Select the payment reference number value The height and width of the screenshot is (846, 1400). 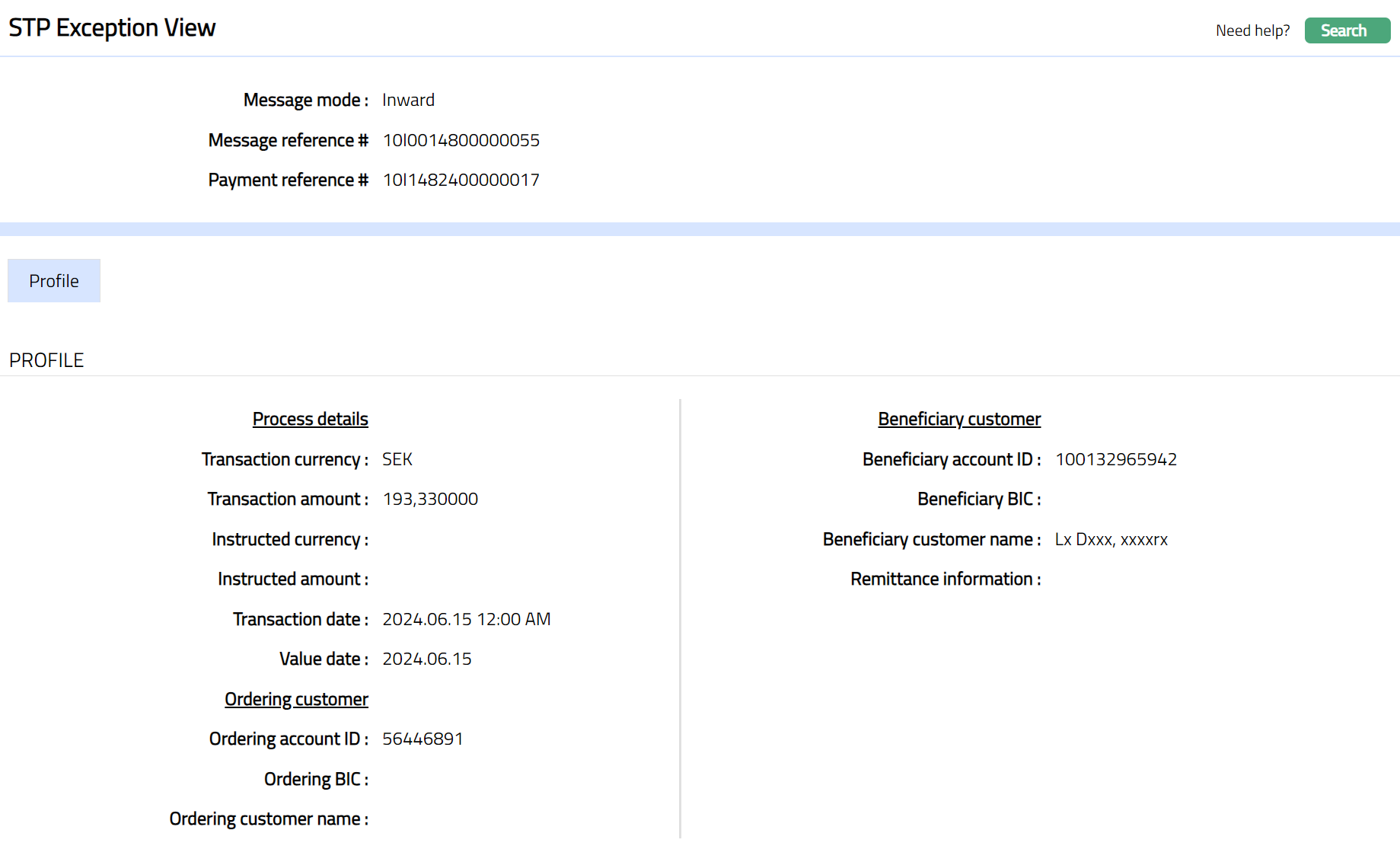coord(461,180)
